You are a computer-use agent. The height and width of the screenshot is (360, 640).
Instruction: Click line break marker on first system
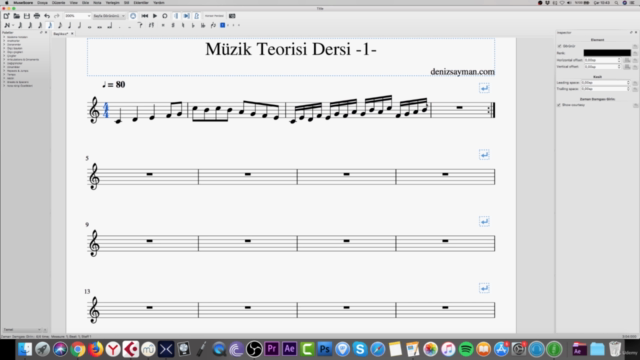coord(484,88)
